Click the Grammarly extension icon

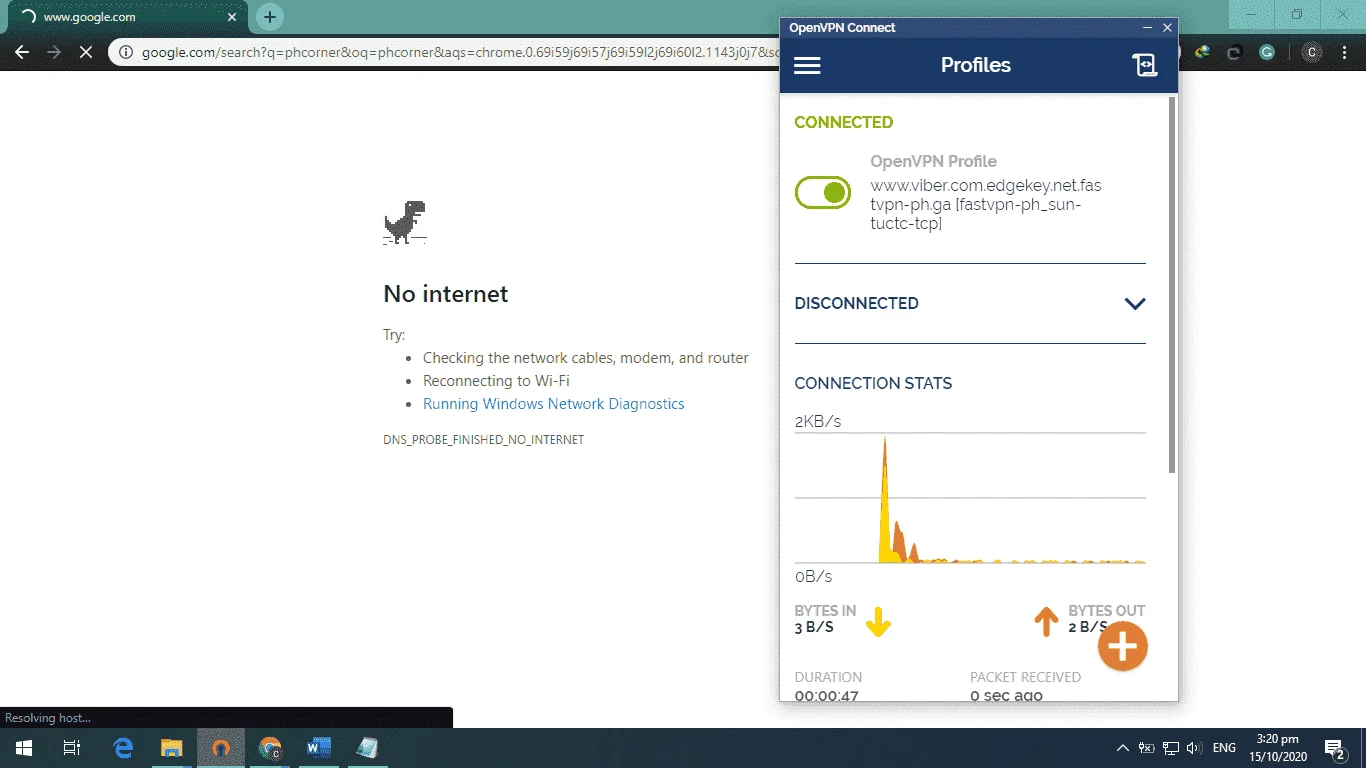pos(1266,52)
